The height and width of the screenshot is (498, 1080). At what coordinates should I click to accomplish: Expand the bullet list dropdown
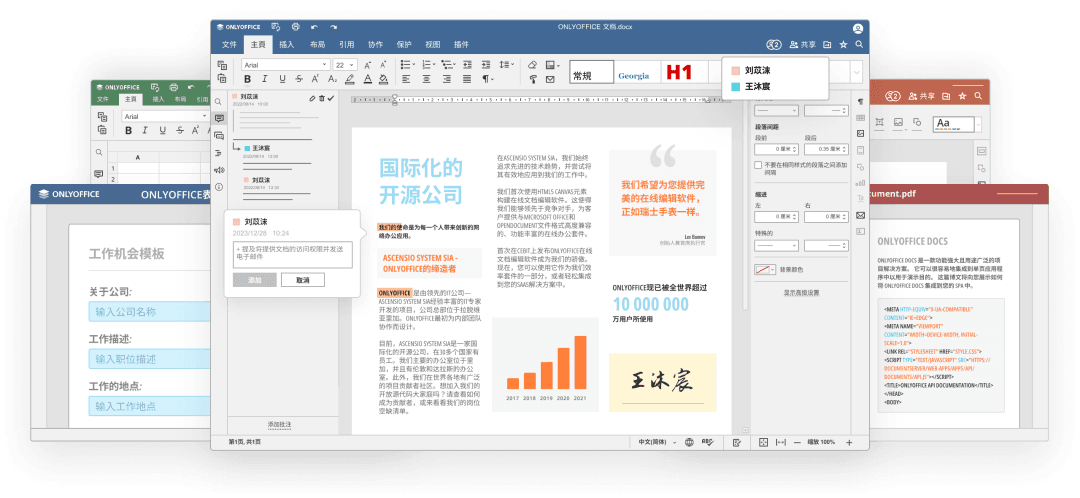coord(415,64)
